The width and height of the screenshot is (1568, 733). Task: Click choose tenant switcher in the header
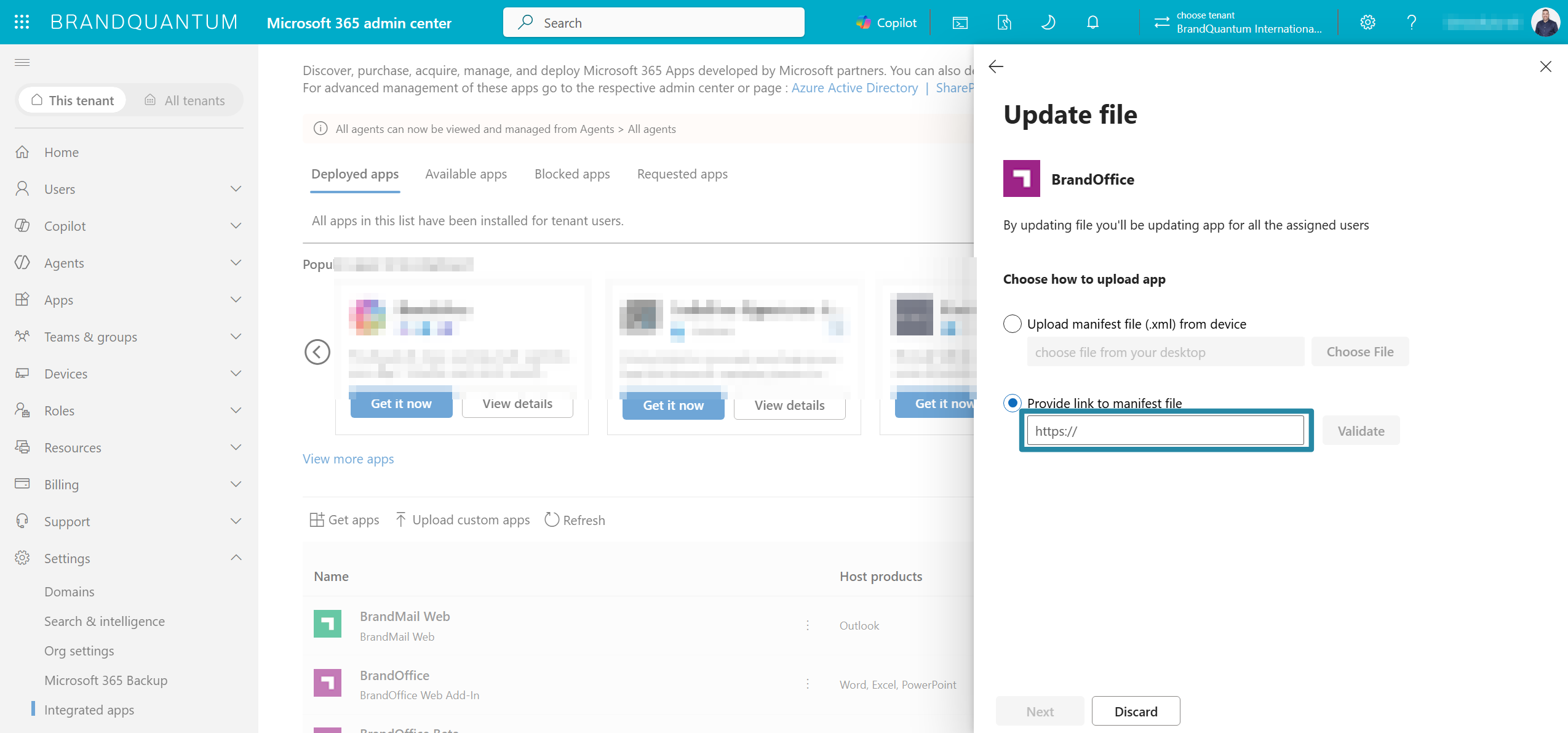(x=1238, y=23)
